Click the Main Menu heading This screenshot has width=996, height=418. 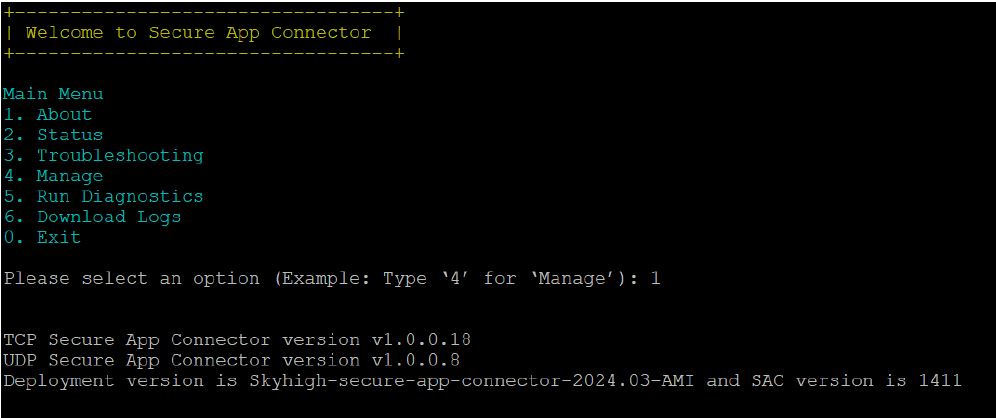pyautogui.click(x=53, y=94)
